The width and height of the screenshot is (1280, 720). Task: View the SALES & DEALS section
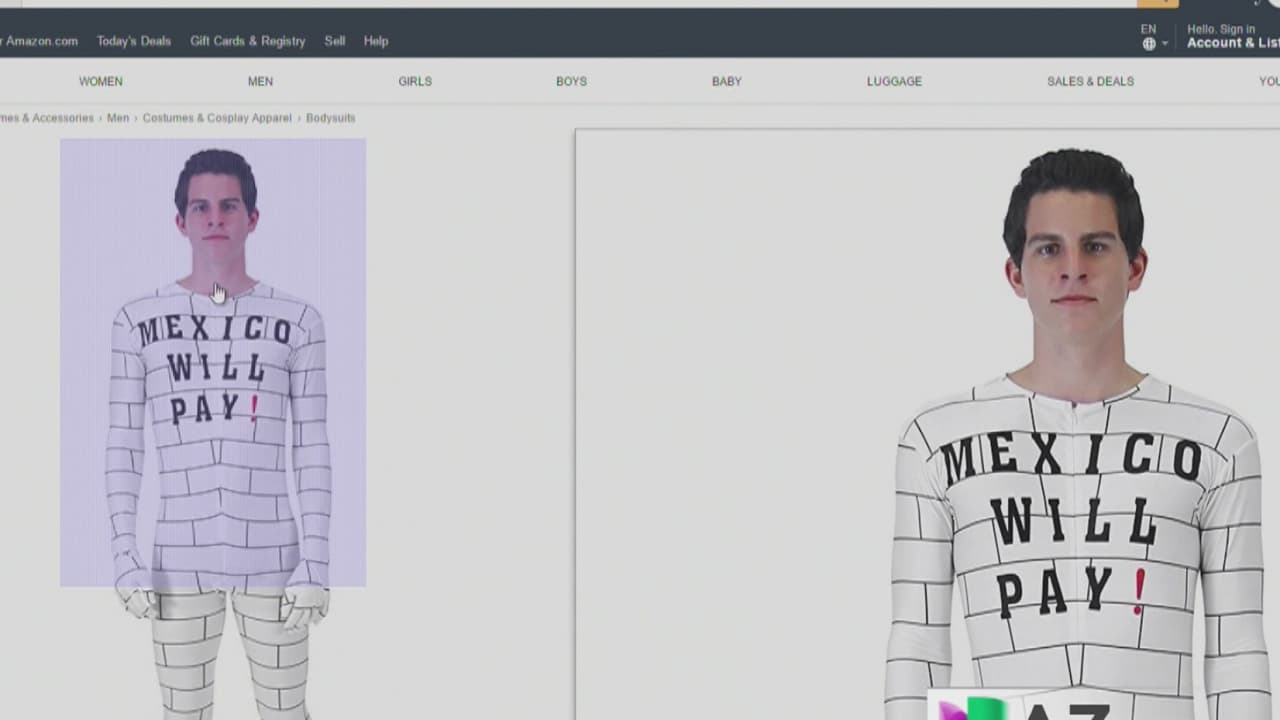1090,81
